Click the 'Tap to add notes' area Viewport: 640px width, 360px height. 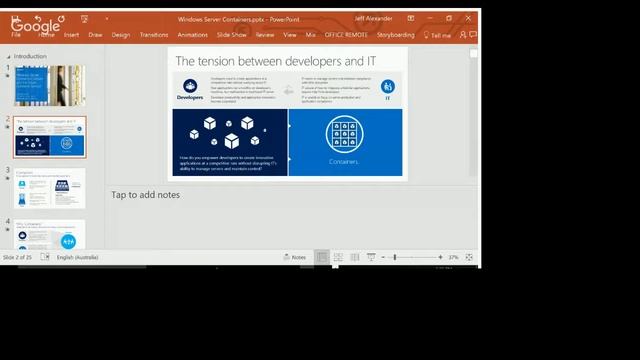[x=146, y=195]
